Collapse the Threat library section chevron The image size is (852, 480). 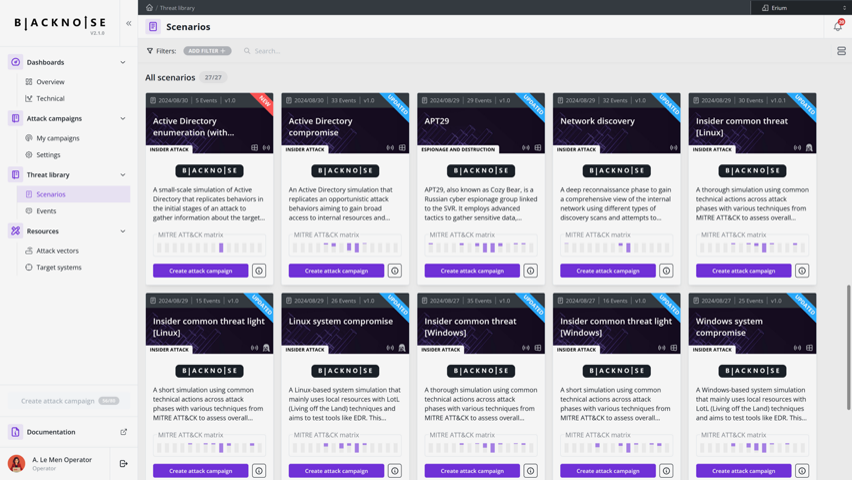[123, 175]
